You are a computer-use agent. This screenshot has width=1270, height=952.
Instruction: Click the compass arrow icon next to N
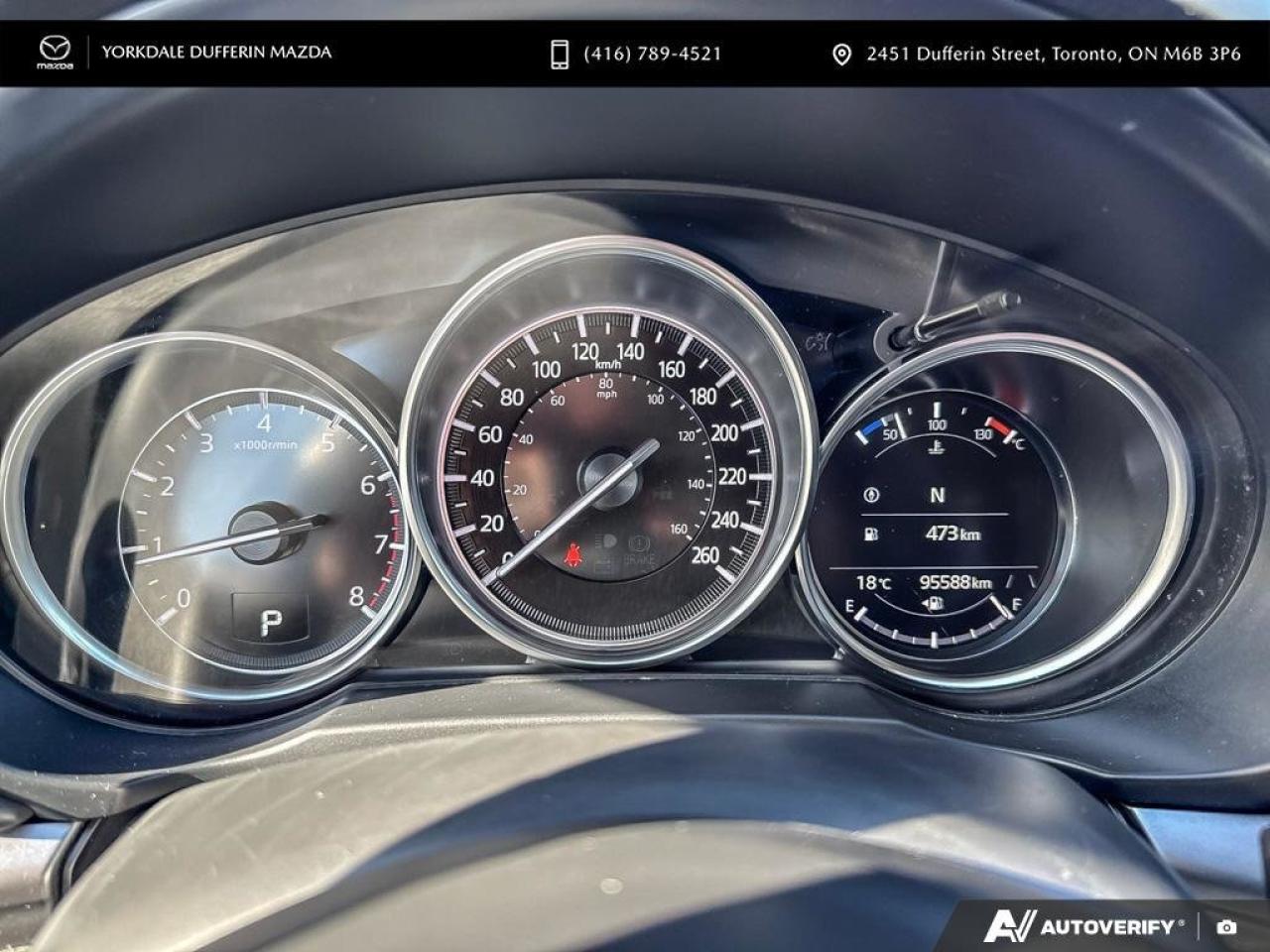[x=871, y=495]
